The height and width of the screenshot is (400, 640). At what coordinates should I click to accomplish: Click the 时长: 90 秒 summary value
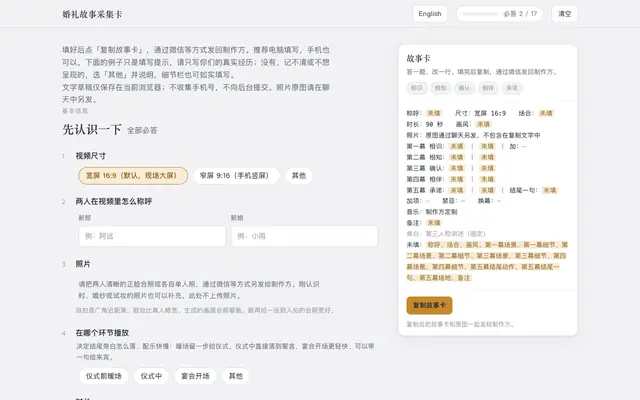424,124
